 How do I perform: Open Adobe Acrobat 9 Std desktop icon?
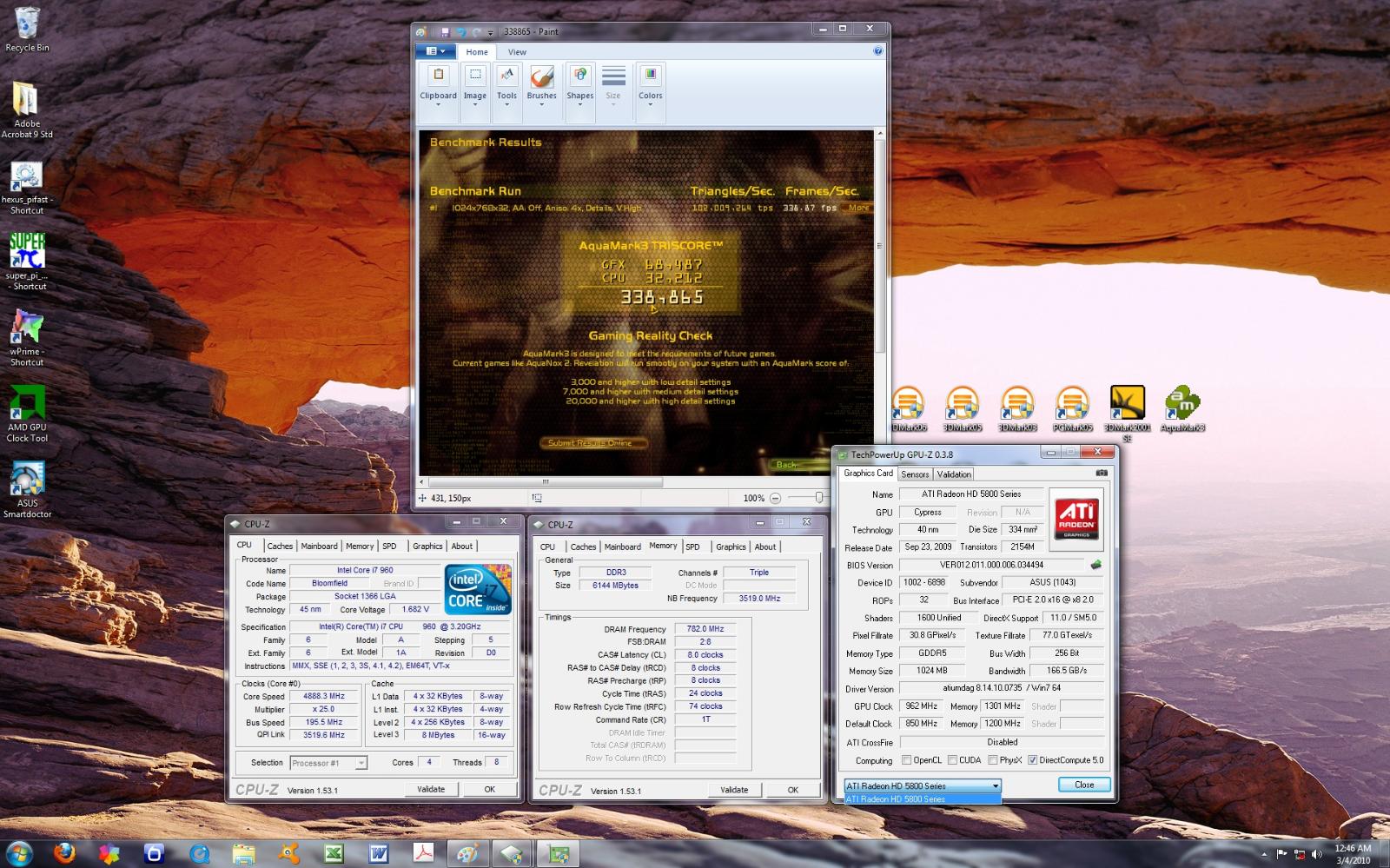27,109
